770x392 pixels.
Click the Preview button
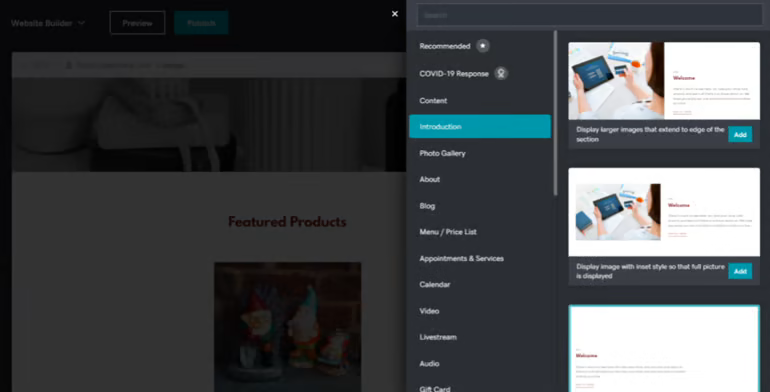click(138, 23)
